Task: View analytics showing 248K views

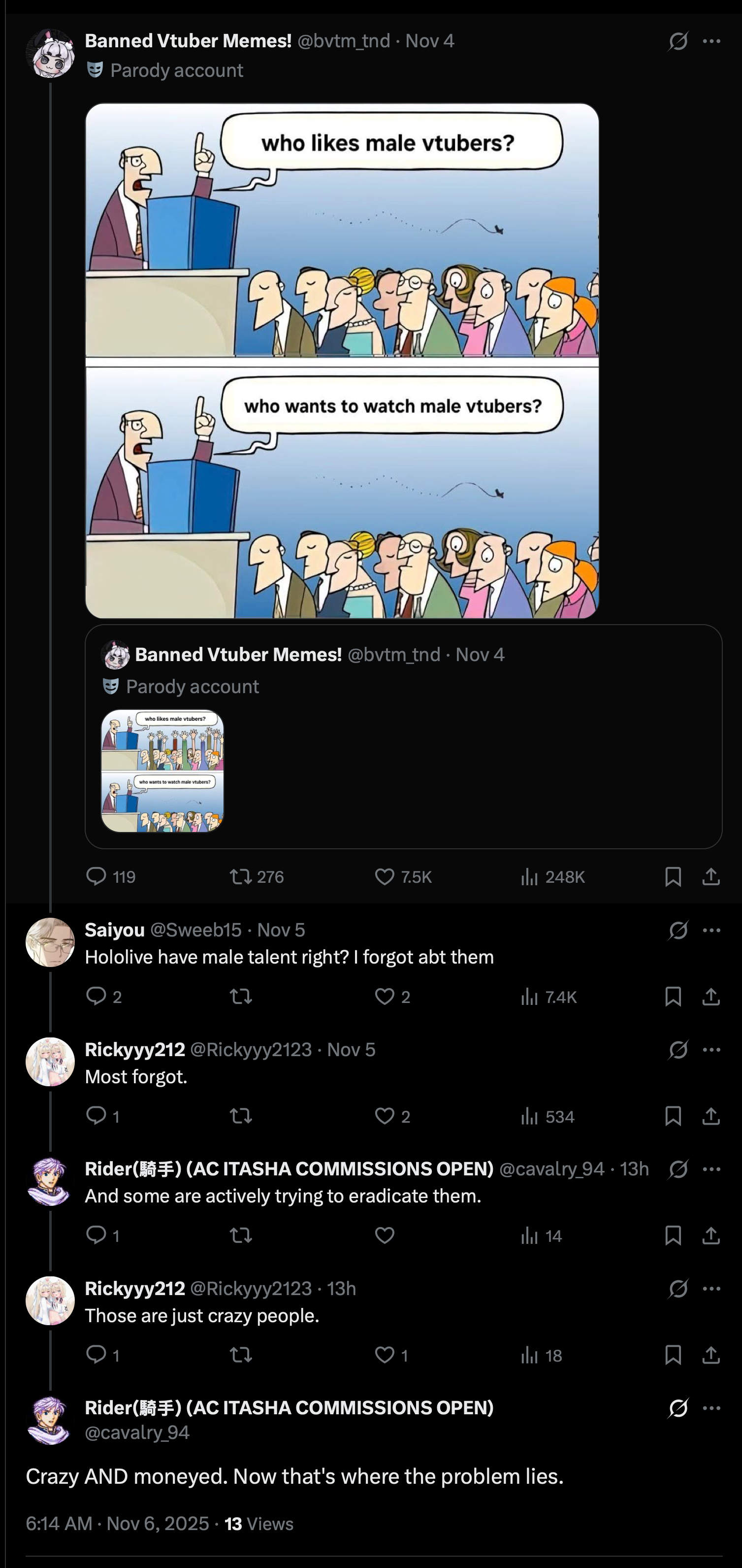Action: pyautogui.click(x=530, y=876)
